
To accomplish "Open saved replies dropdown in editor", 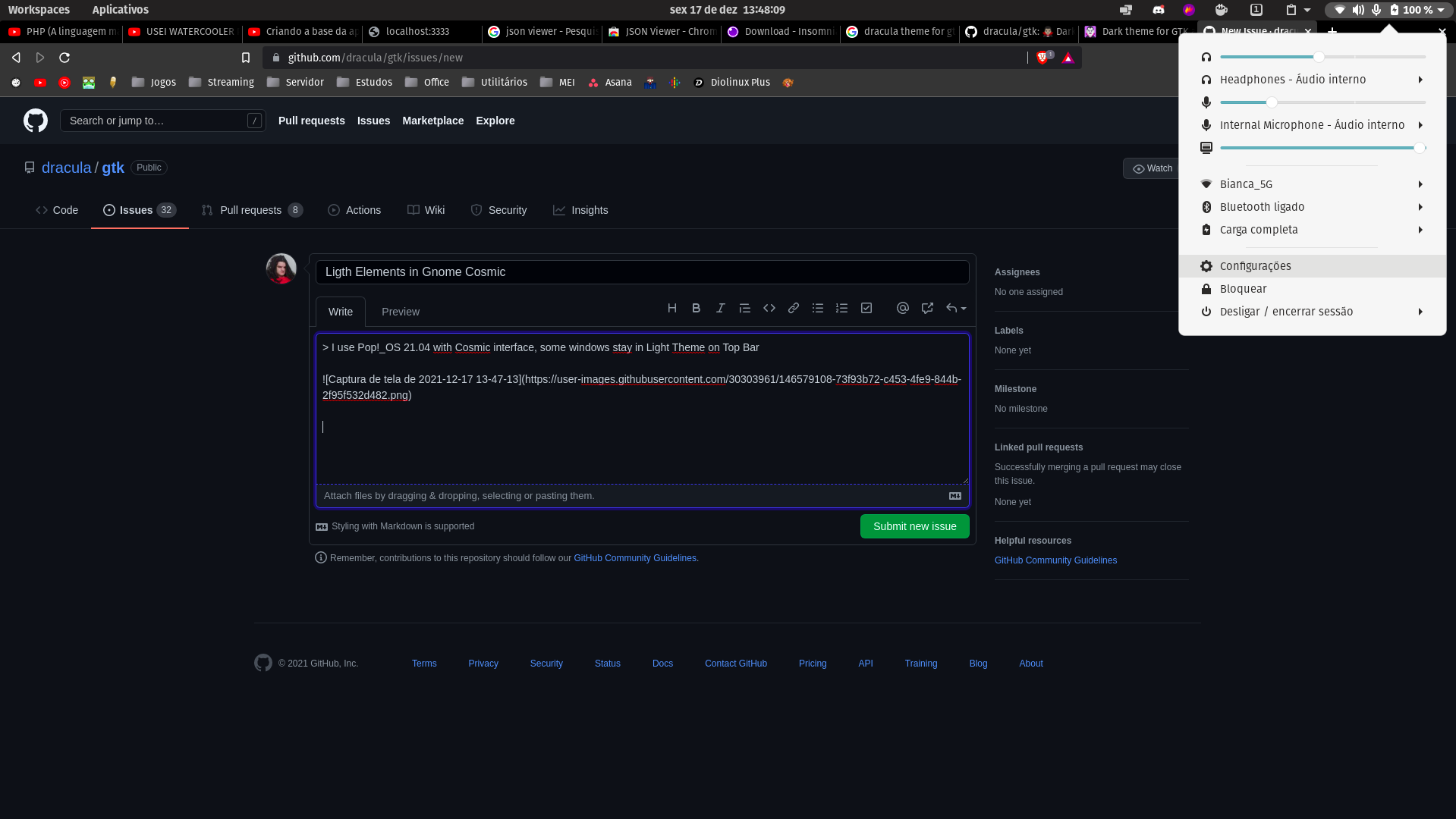I will tap(956, 308).
